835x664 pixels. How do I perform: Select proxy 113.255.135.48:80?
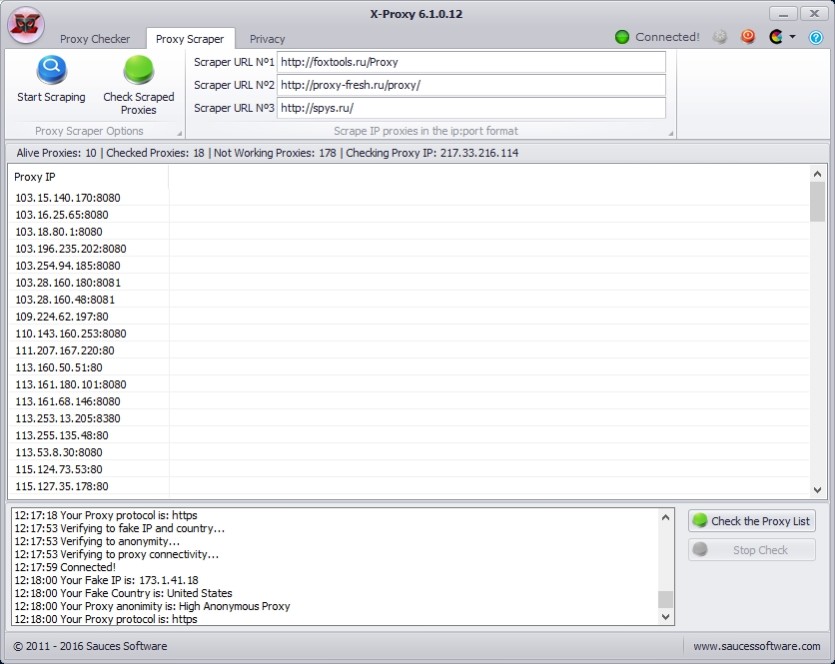pyautogui.click(x=62, y=436)
